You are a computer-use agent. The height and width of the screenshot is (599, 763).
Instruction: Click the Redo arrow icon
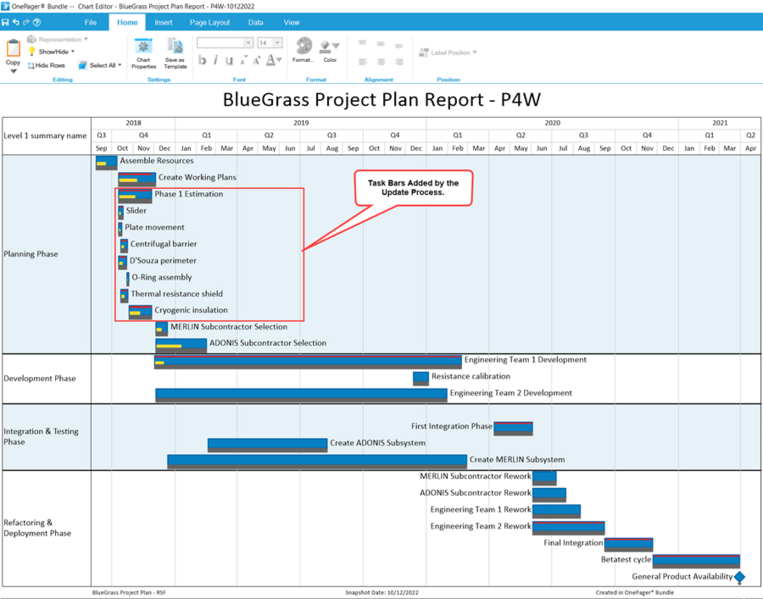tap(26, 22)
